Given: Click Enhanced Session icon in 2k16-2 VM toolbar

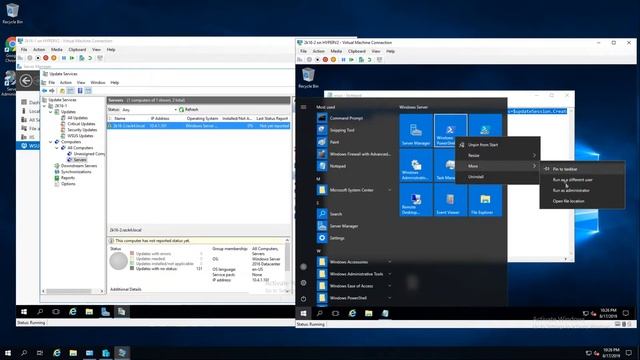Looking at the screenshot, I should (380, 60).
